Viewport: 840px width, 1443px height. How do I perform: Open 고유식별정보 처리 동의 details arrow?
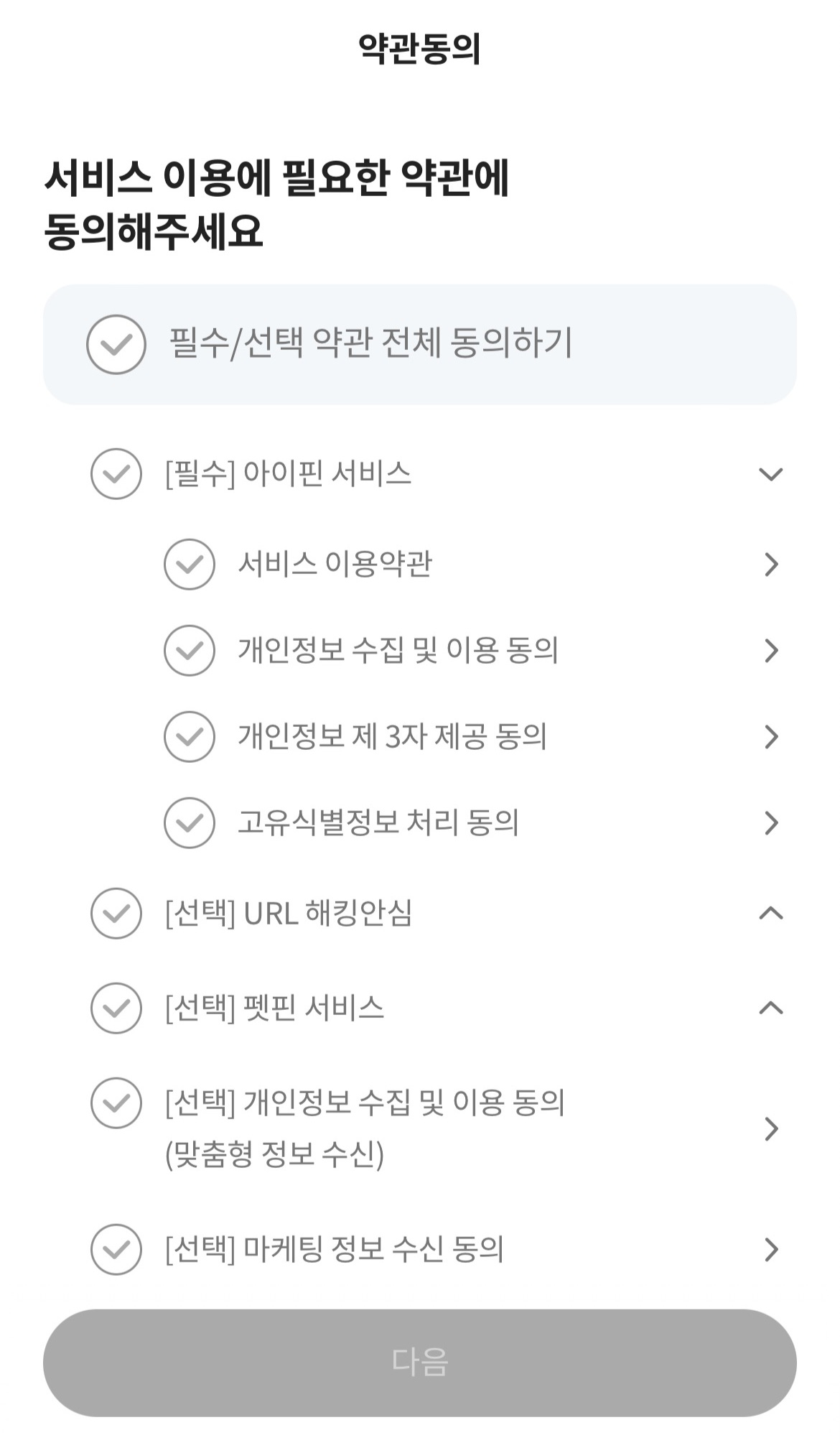(772, 823)
